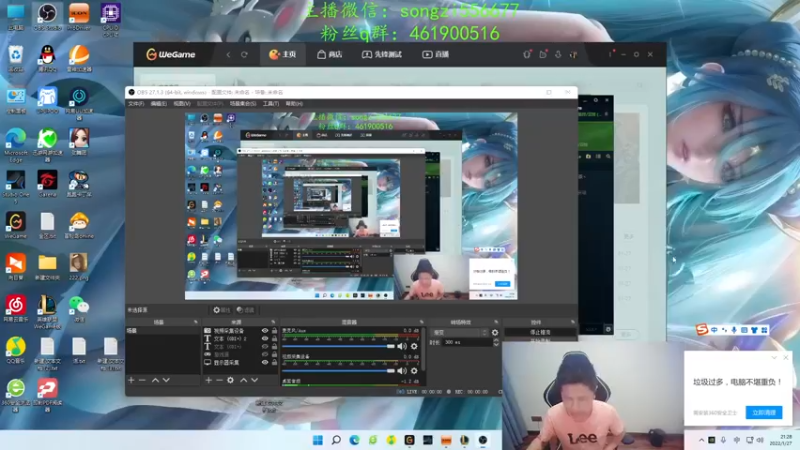Image resolution: width=800 pixels, height=450 pixels.
Task: Lock the display capture source
Action: 274,362
